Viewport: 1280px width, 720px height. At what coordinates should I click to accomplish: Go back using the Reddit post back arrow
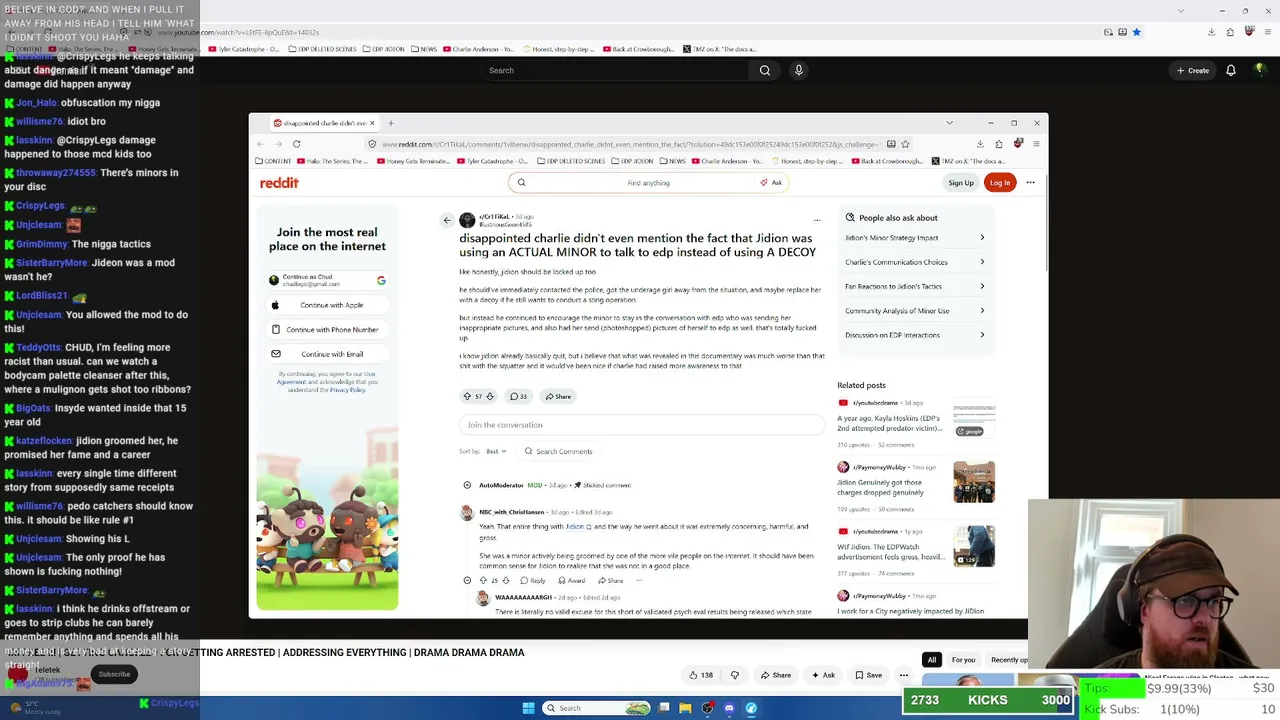click(447, 220)
